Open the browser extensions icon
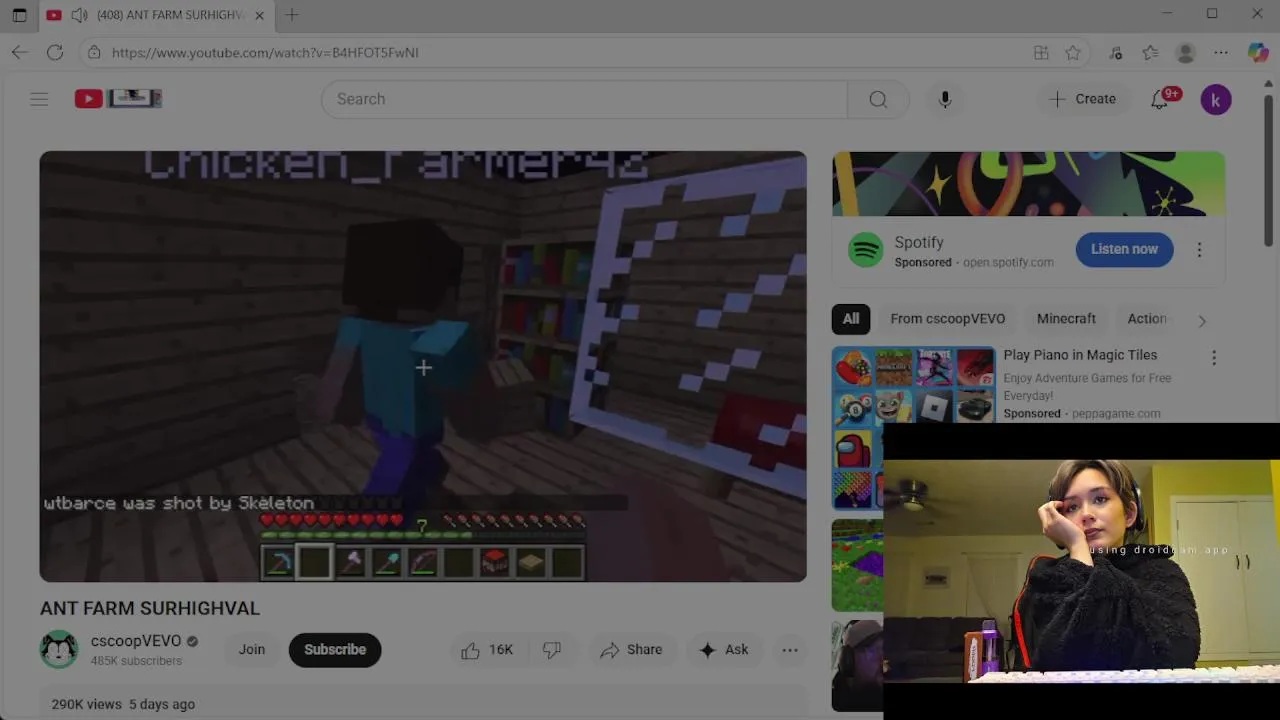Viewport: 1280px width, 720px height. tap(1116, 52)
